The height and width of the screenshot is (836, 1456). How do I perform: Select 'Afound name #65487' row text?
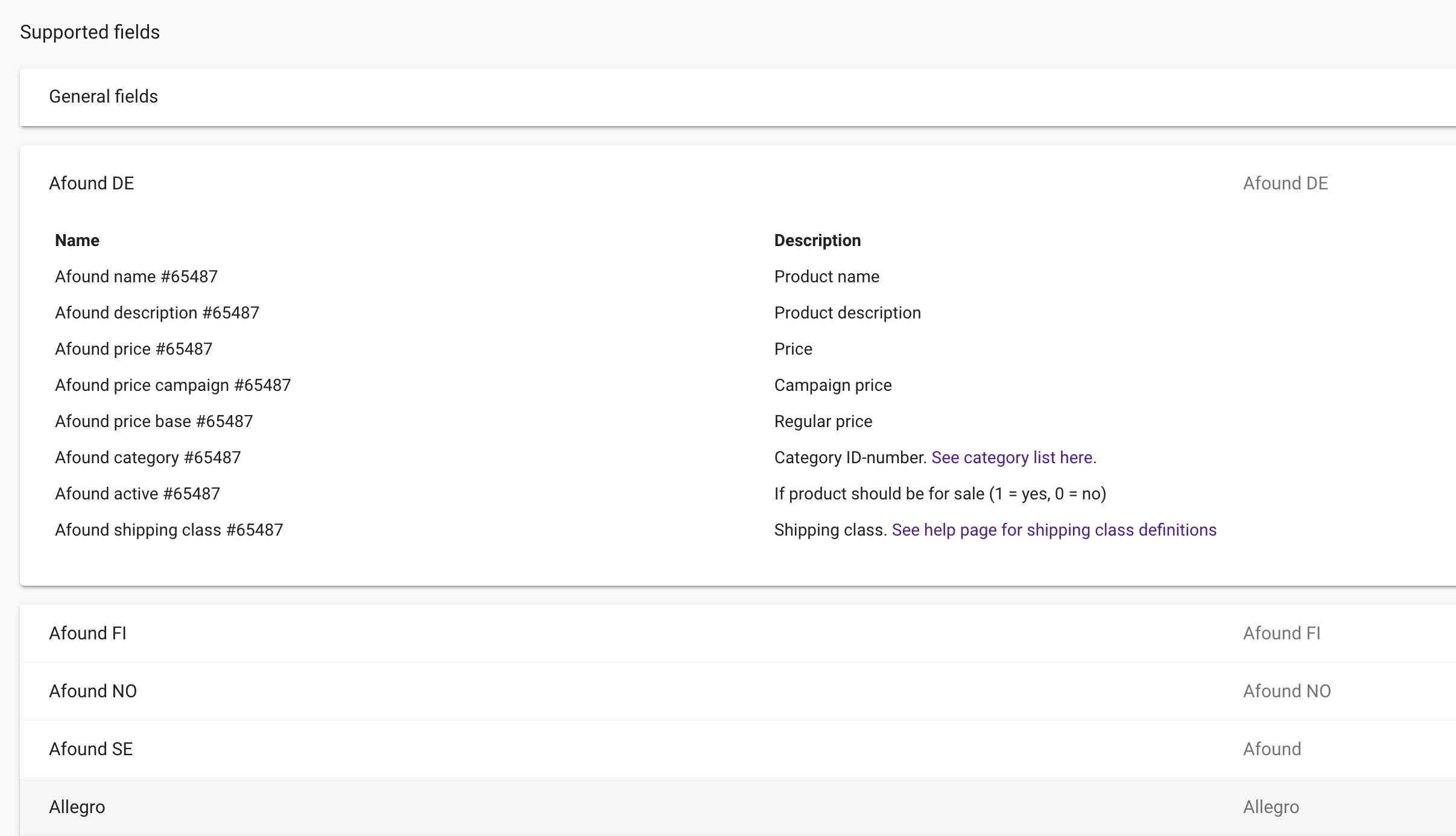pos(136,277)
